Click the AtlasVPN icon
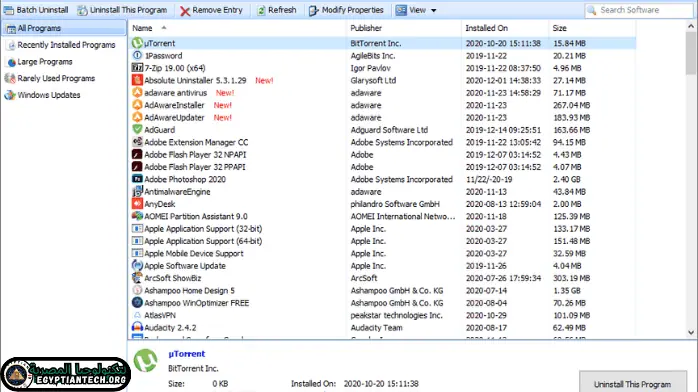The image size is (698, 392). [x=137, y=315]
